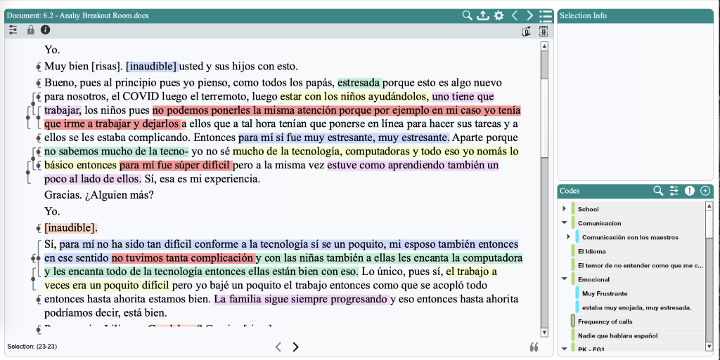Image resolution: width=720 pixels, height=360 pixels.
Task: Click the red-highlighted "no tuvimos tanta complicación" excerpt
Action: (x=183, y=258)
